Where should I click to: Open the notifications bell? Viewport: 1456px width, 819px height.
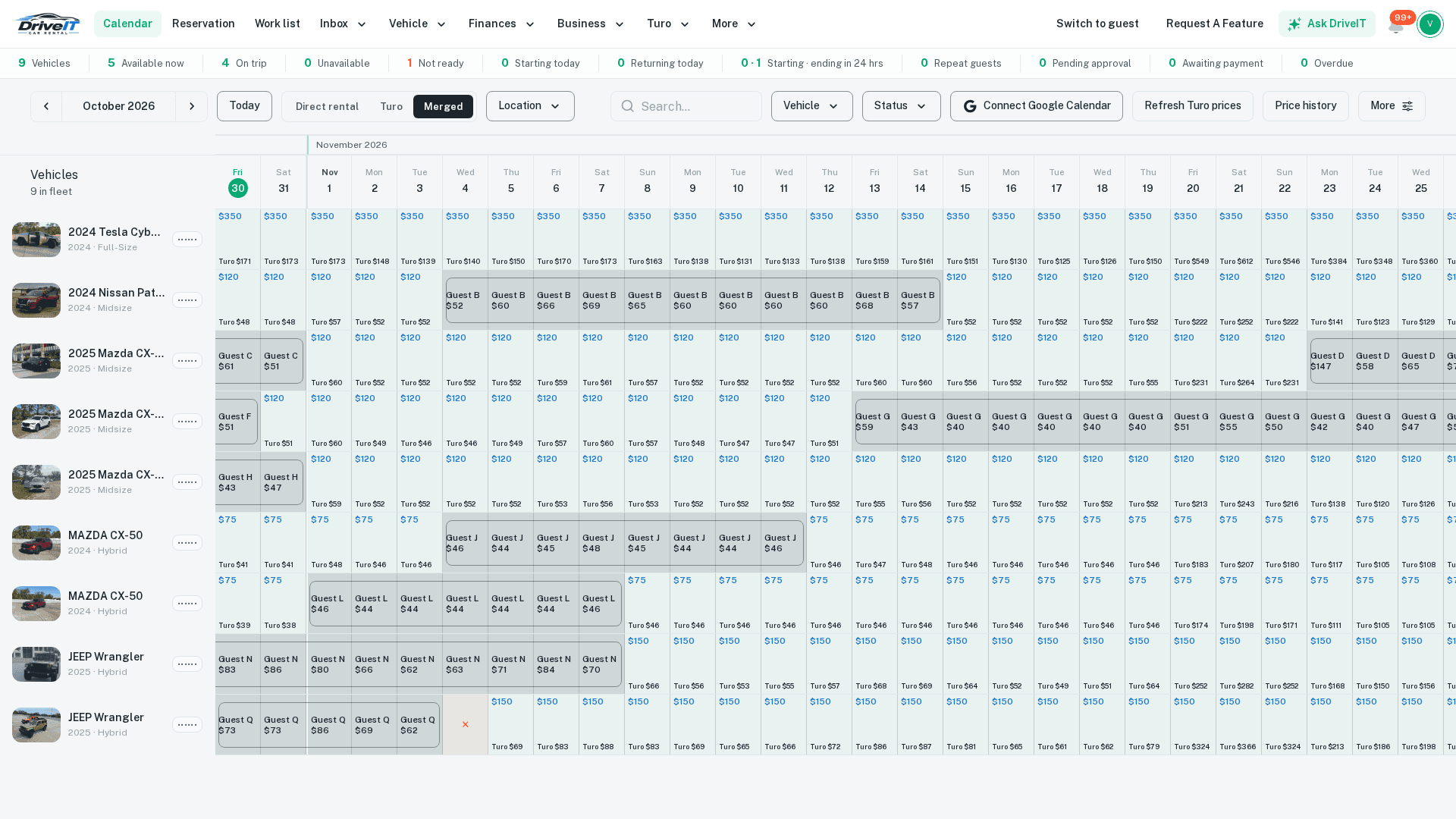coord(1396,26)
